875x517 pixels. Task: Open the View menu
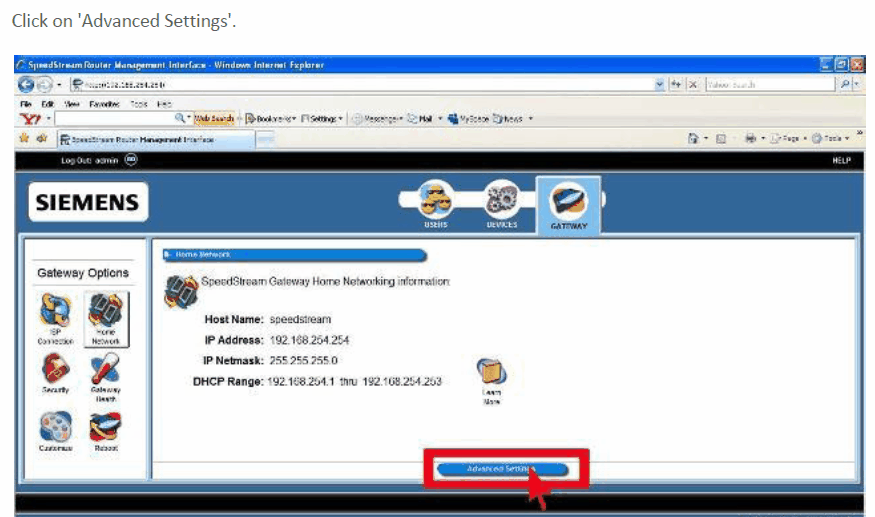tap(71, 104)
